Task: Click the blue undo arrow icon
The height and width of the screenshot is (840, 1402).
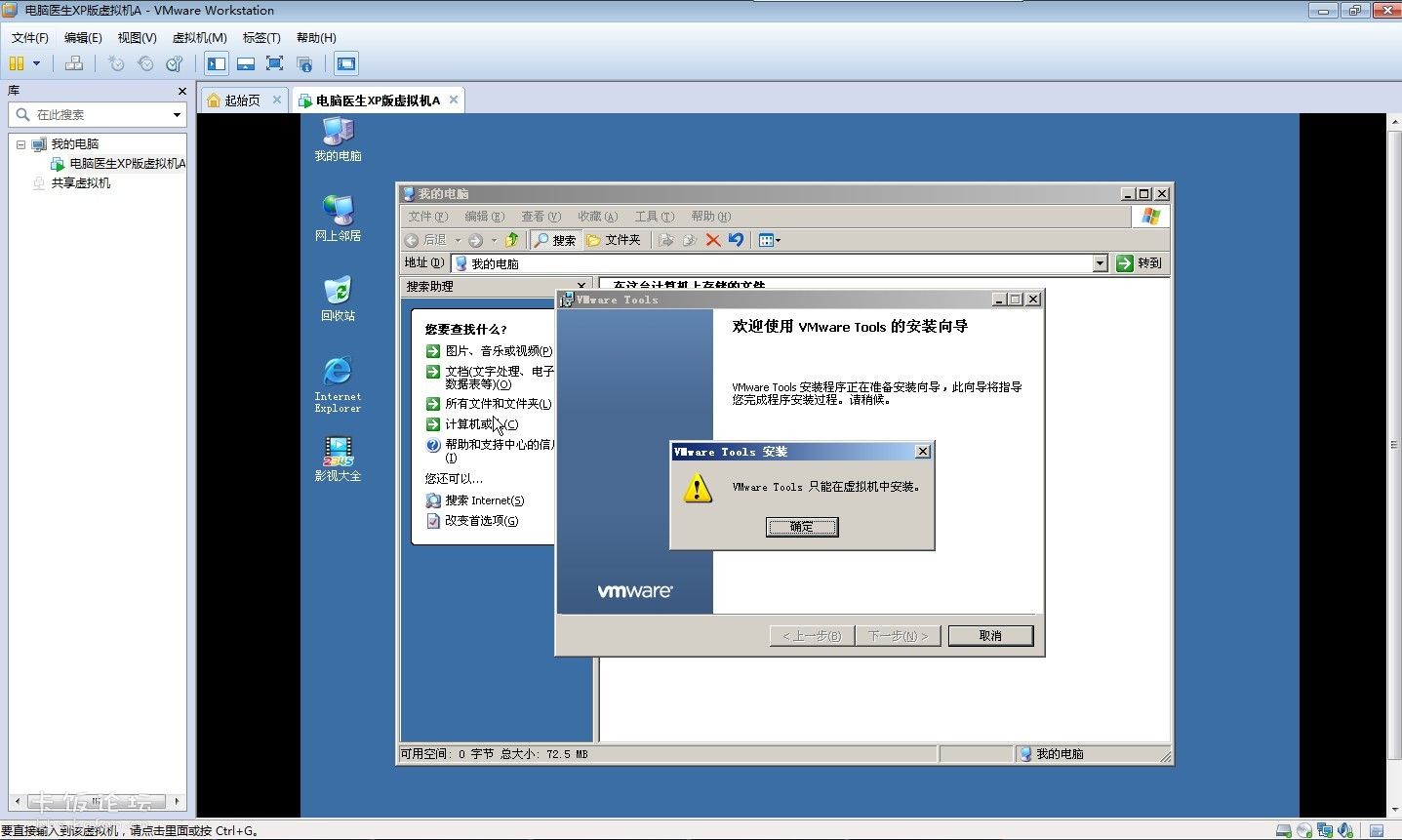Action: [737, 240]
